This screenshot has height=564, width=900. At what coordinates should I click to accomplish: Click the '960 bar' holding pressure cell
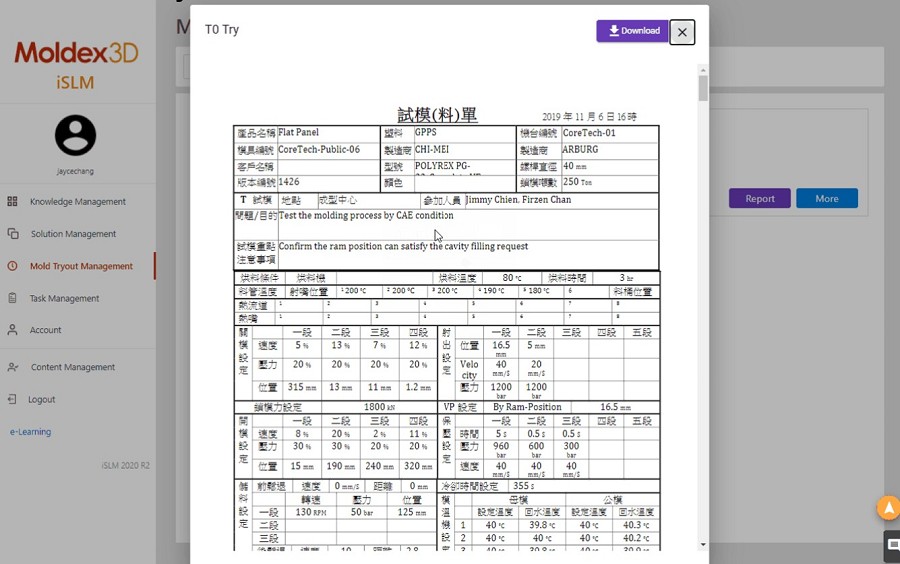tap(501, 449)
